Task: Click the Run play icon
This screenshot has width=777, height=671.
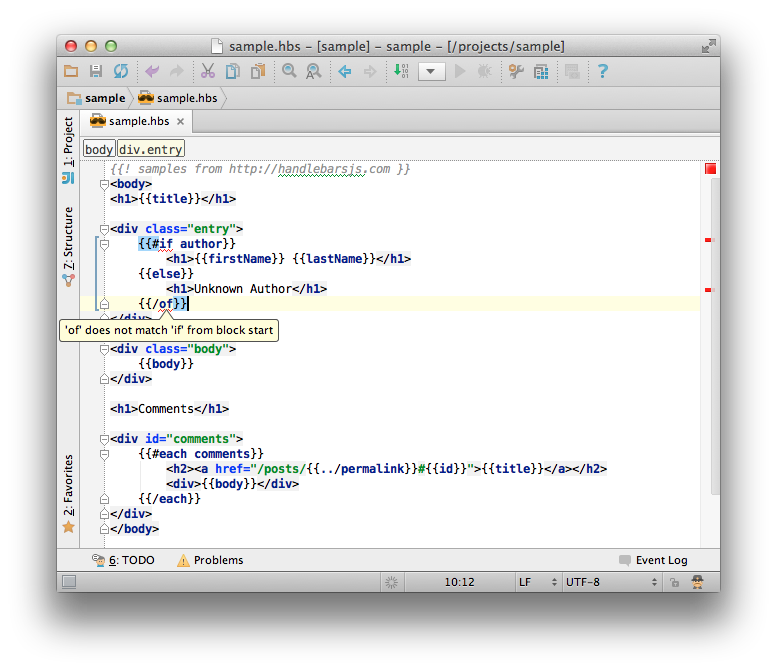Action: [460, 71]
